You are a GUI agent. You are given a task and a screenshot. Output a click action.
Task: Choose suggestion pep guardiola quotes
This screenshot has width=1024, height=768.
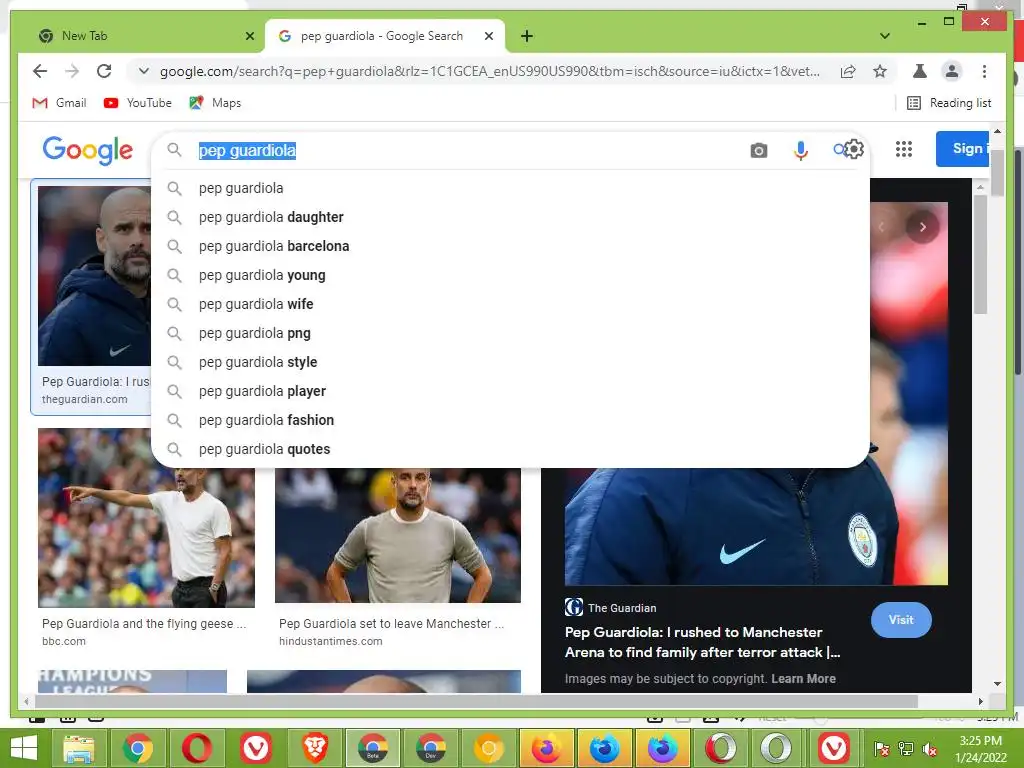pyautogui.click(x=510, y=449)
